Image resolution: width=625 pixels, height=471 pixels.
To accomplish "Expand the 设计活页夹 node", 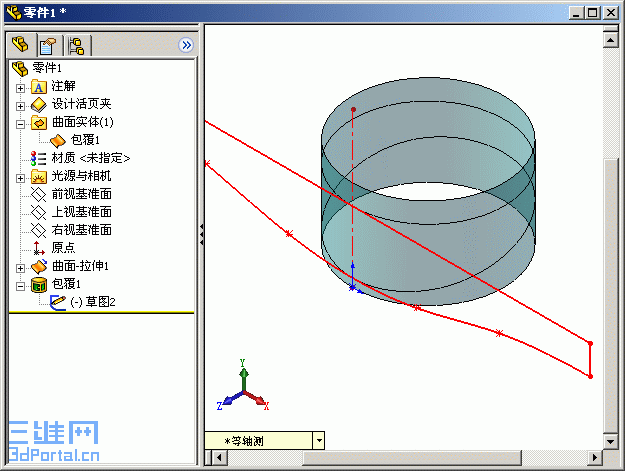I will coord(20,106).
